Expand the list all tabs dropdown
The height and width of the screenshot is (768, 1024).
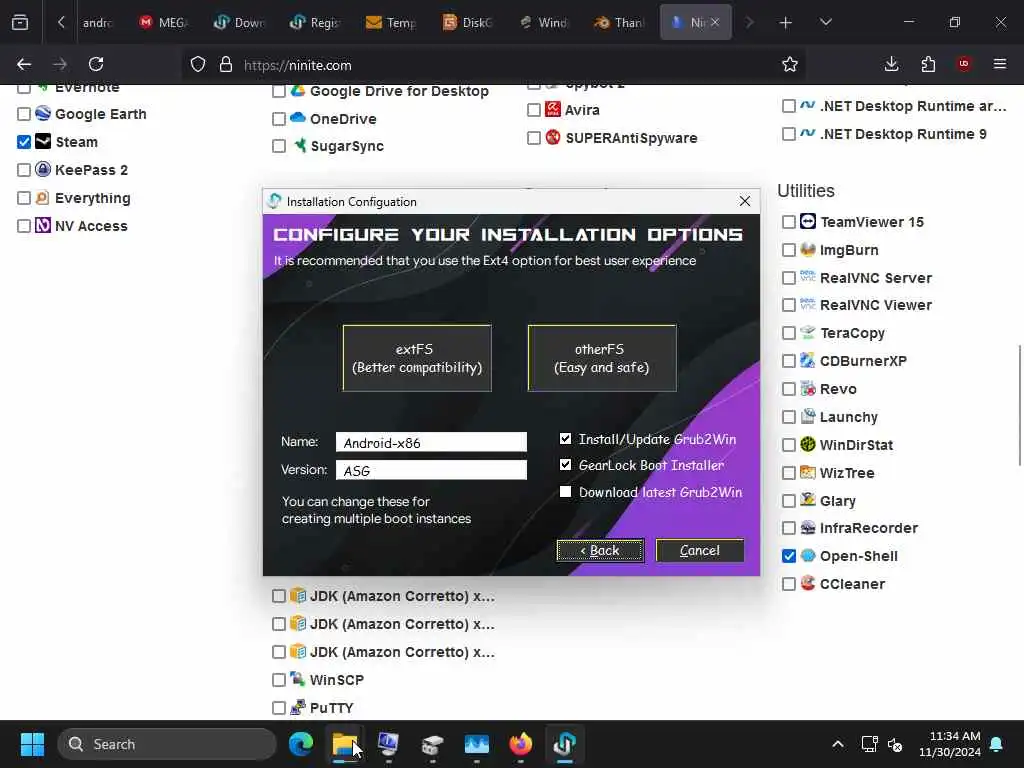click(x=825, y=22)
